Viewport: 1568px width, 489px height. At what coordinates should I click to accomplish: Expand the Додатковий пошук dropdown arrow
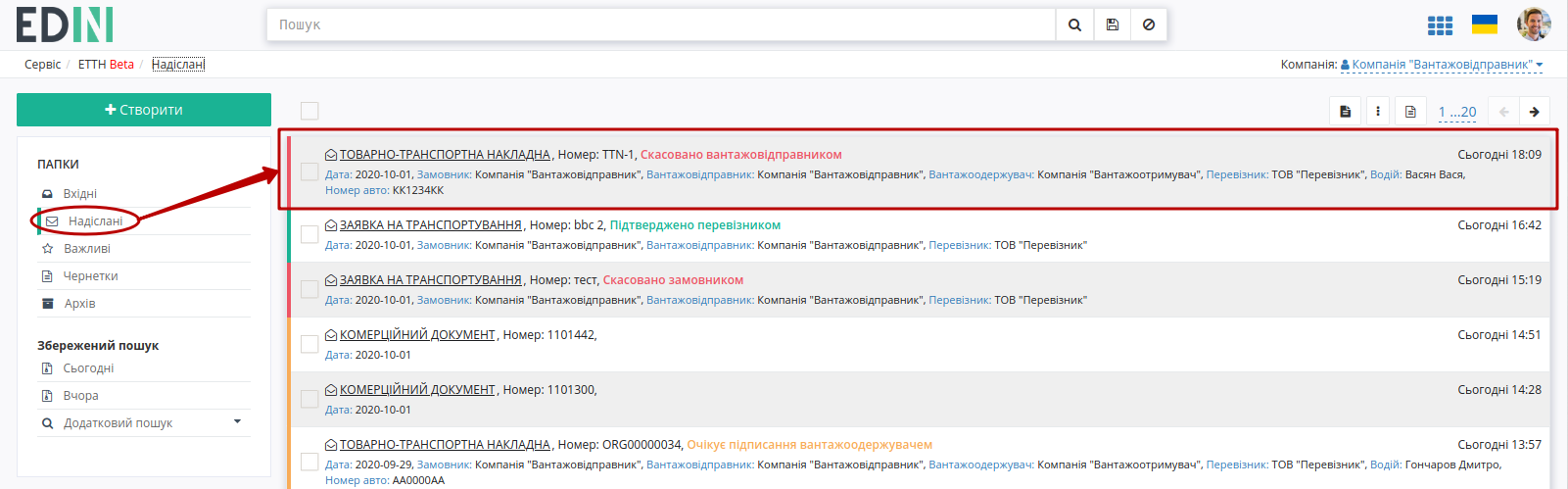coord(237,422)
